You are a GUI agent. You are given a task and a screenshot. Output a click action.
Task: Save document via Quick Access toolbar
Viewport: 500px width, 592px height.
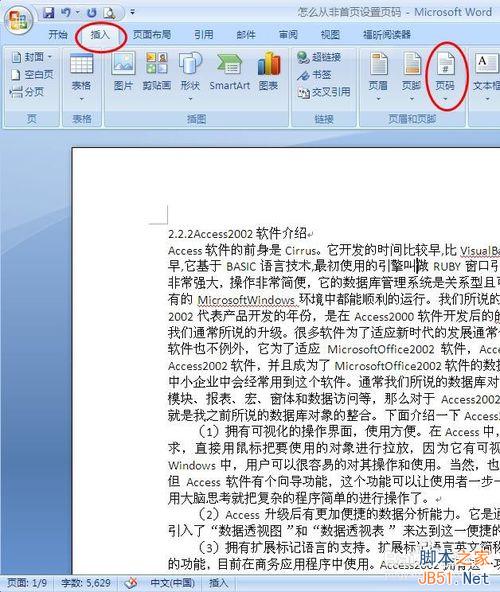[49, 12]
